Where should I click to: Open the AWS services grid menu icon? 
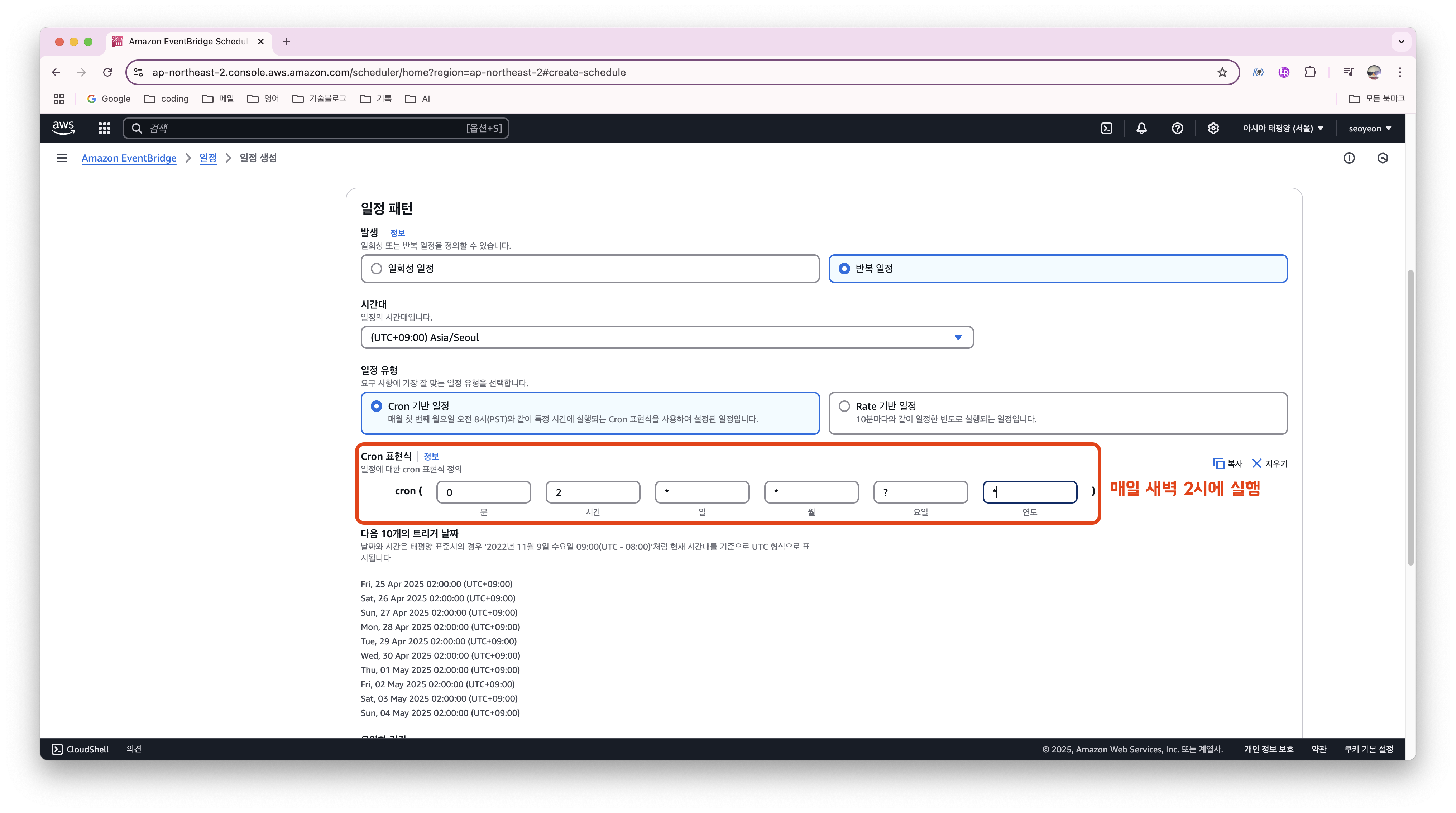coord(104,128)
